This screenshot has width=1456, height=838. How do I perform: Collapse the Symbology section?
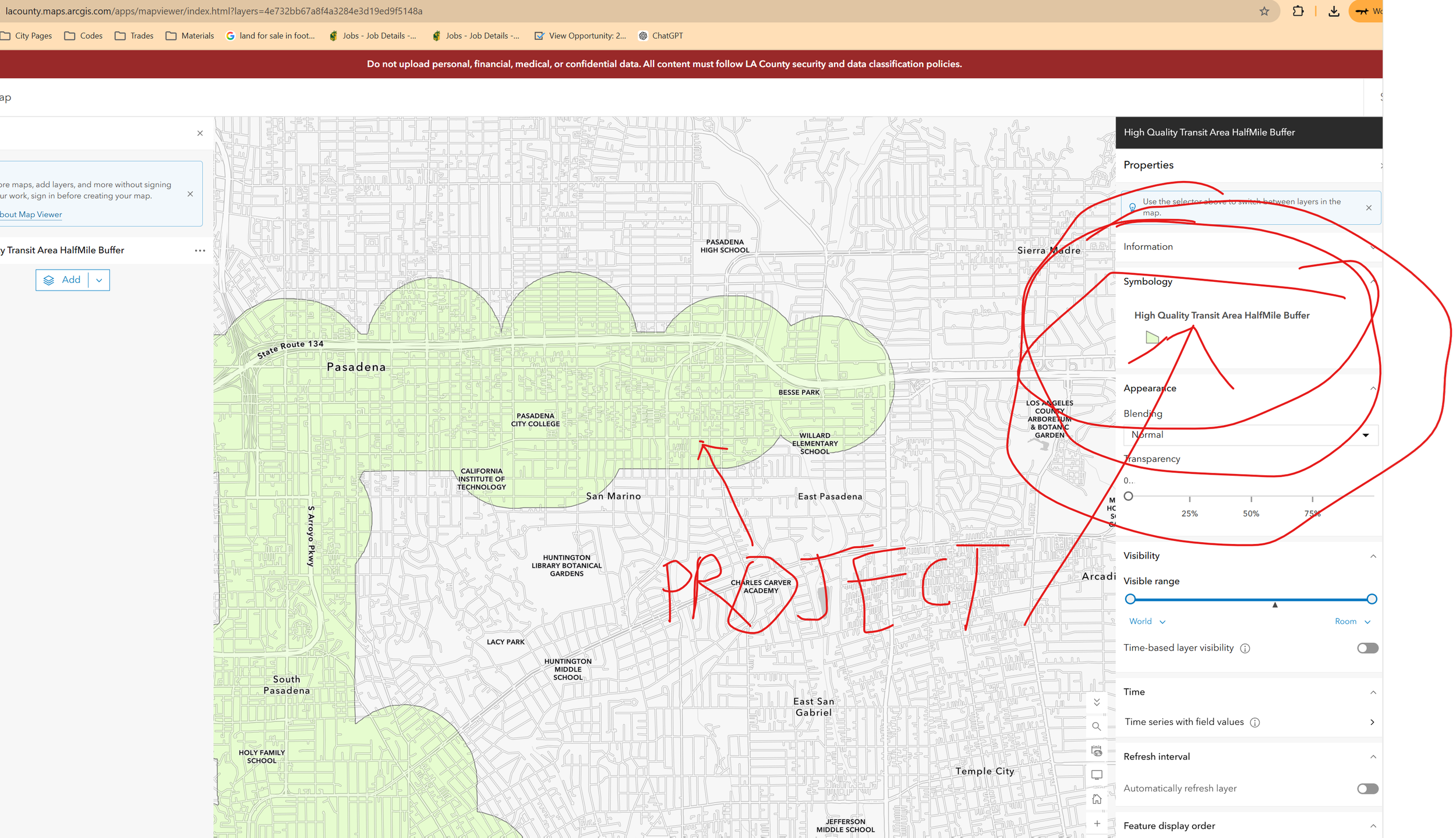1372,282
